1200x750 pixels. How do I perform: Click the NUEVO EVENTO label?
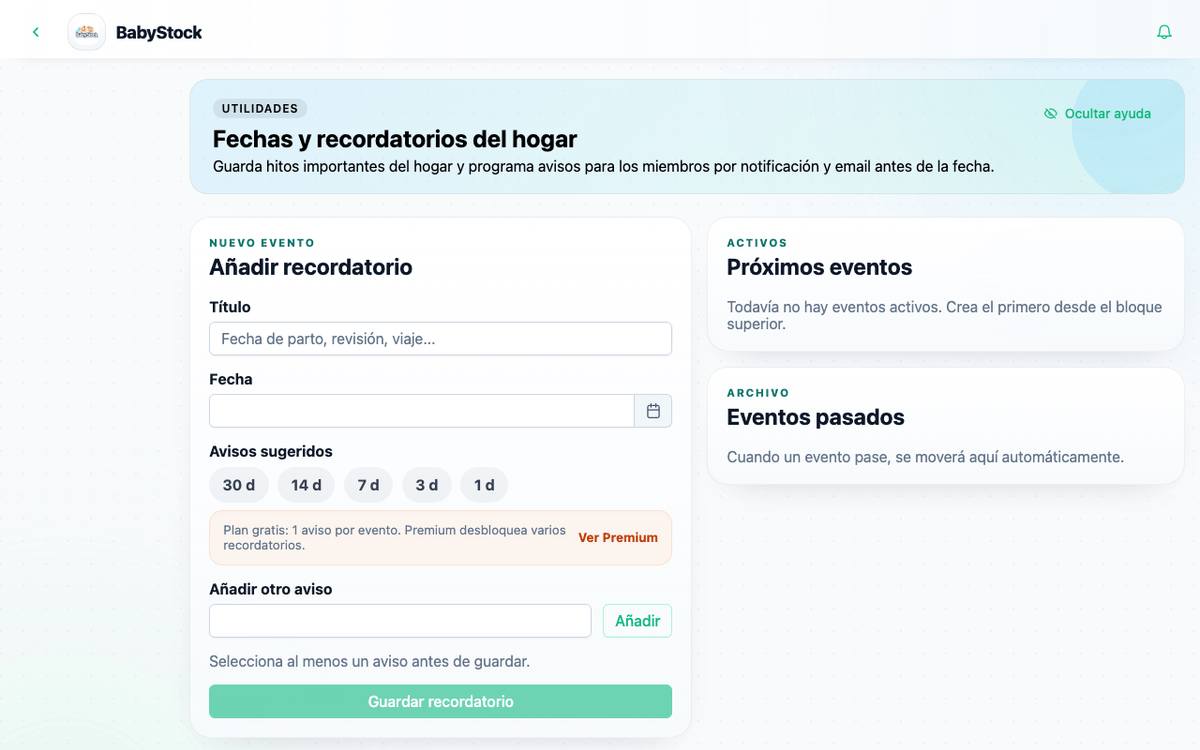tap(262, 243)
